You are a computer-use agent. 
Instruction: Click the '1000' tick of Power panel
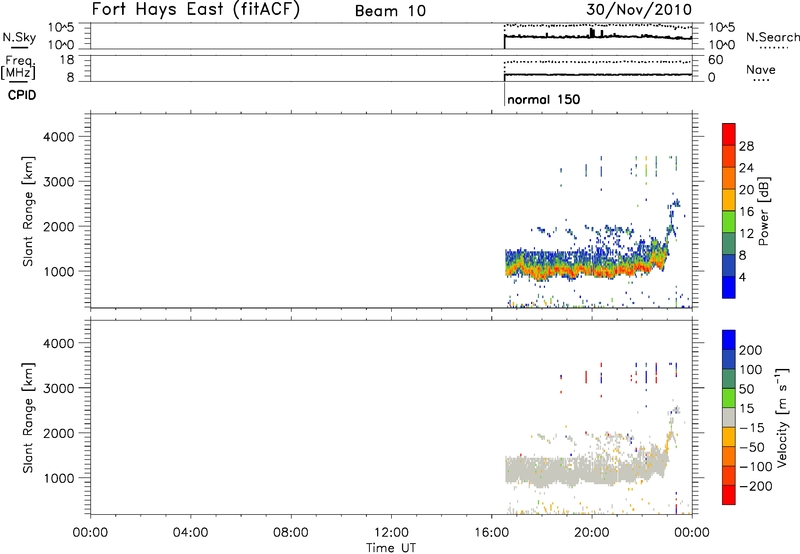point(58,271)
